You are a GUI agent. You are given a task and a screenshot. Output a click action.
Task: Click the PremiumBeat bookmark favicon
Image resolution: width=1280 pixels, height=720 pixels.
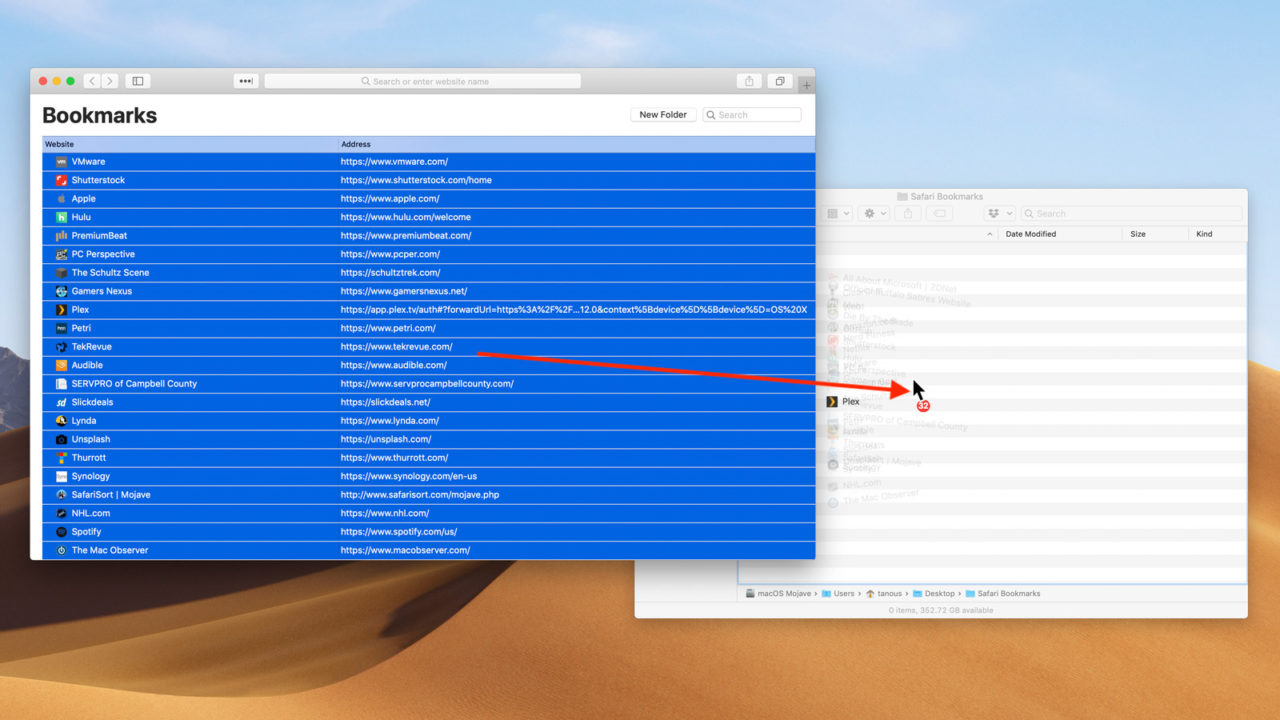61,236
